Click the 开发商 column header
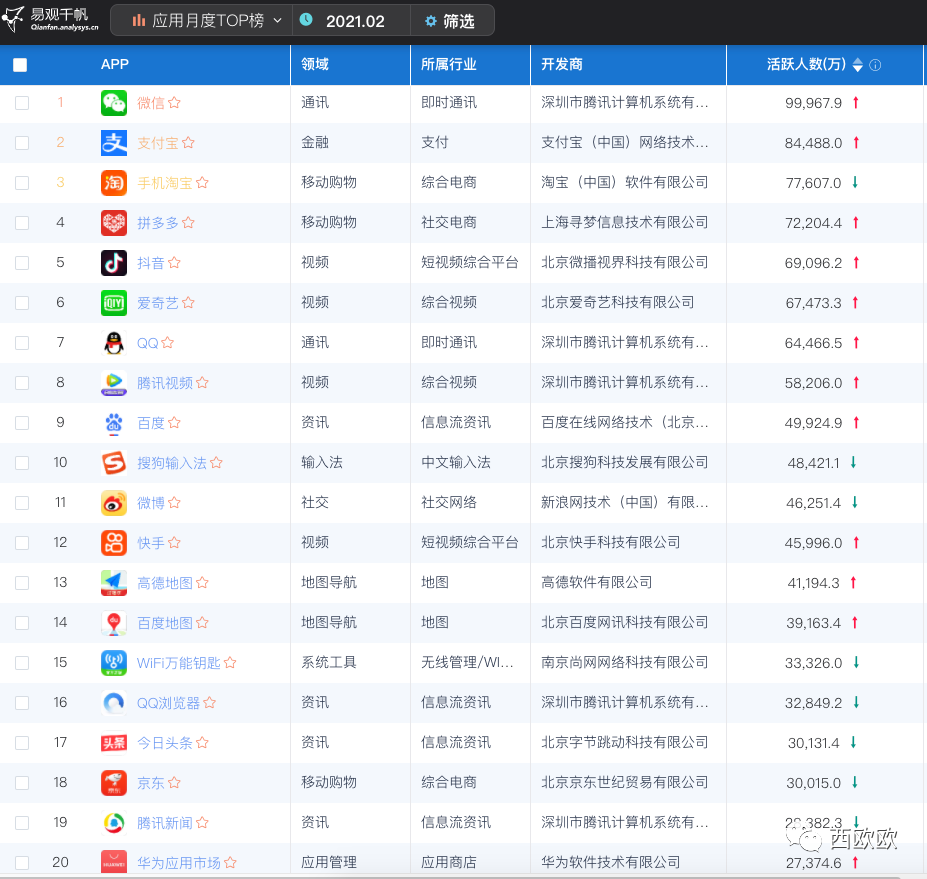The height and width of the screenshot is (879, 927). pos(562,64)
